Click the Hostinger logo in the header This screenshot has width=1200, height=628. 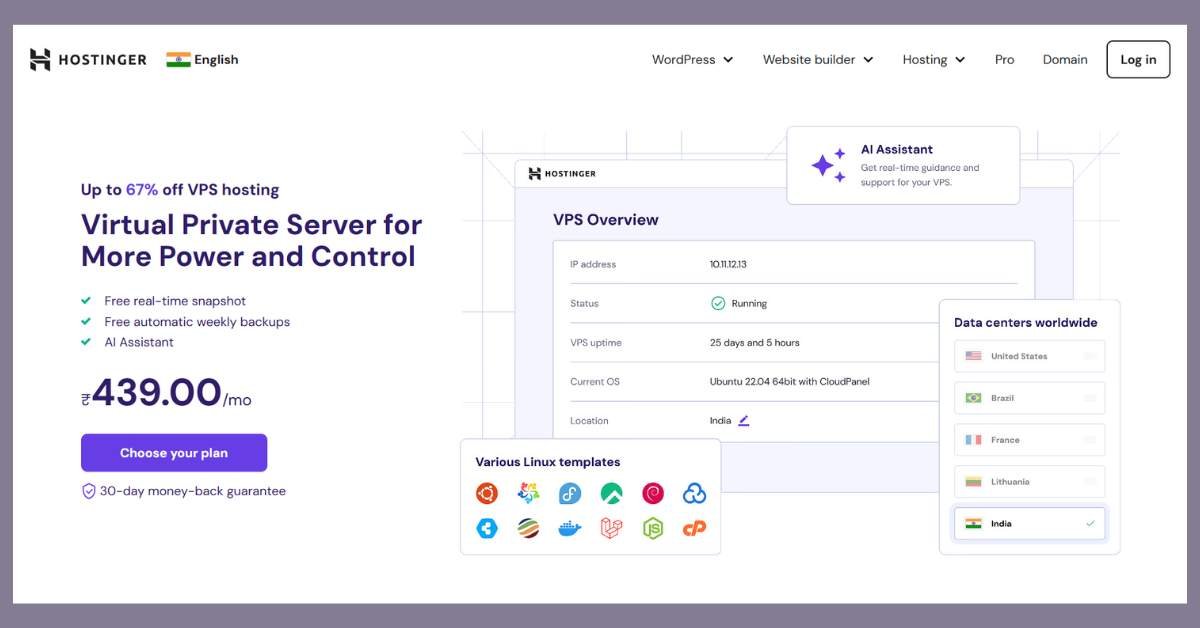[x=88, y=60]
